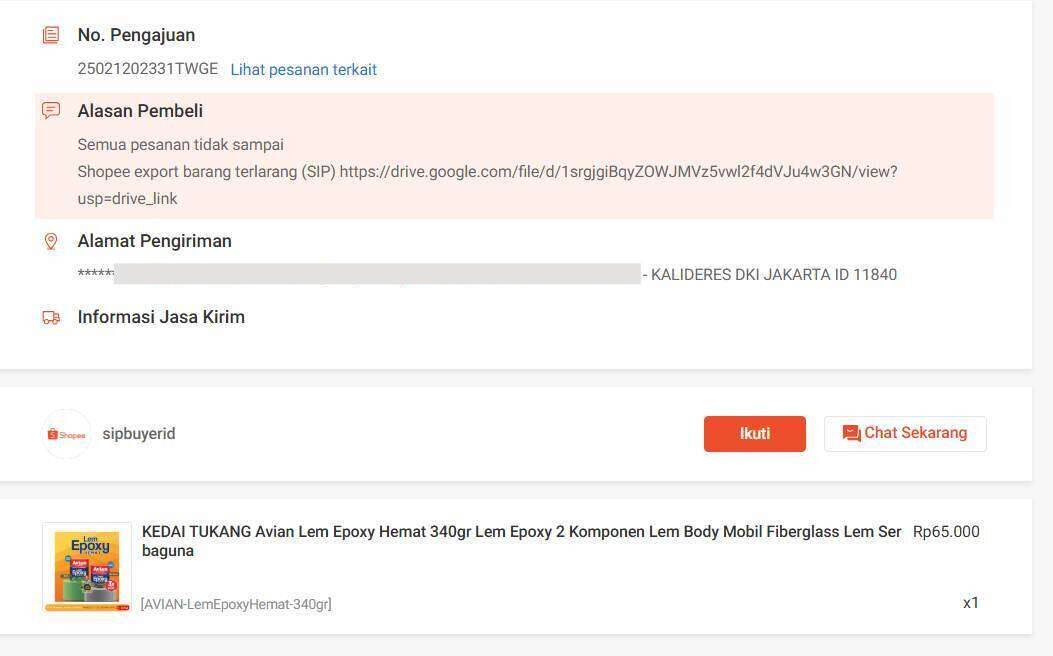This screenshot has height=656, width=1053.
Task: Click the Alamat Pengiriman location pin icon
Action: pyautogui.click(x=51, y=241)
